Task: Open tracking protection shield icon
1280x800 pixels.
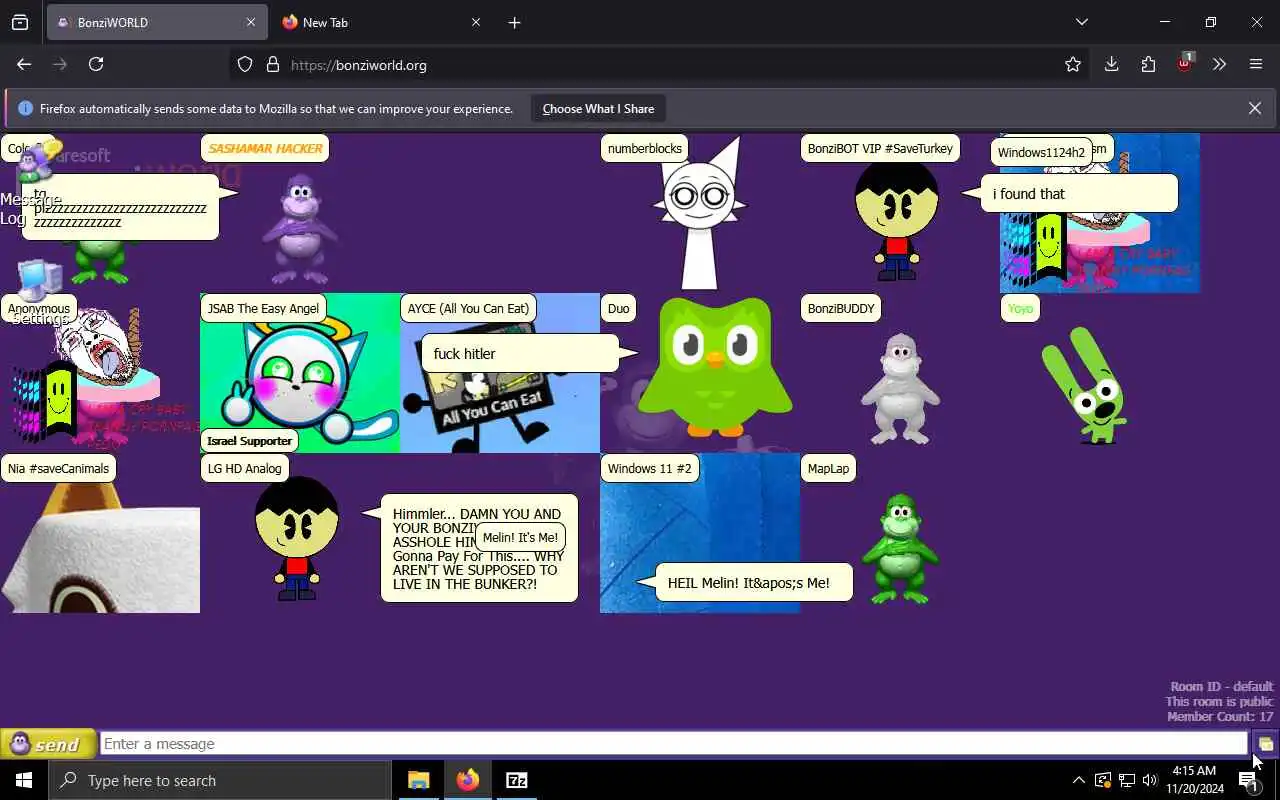Action: (245, 65)
